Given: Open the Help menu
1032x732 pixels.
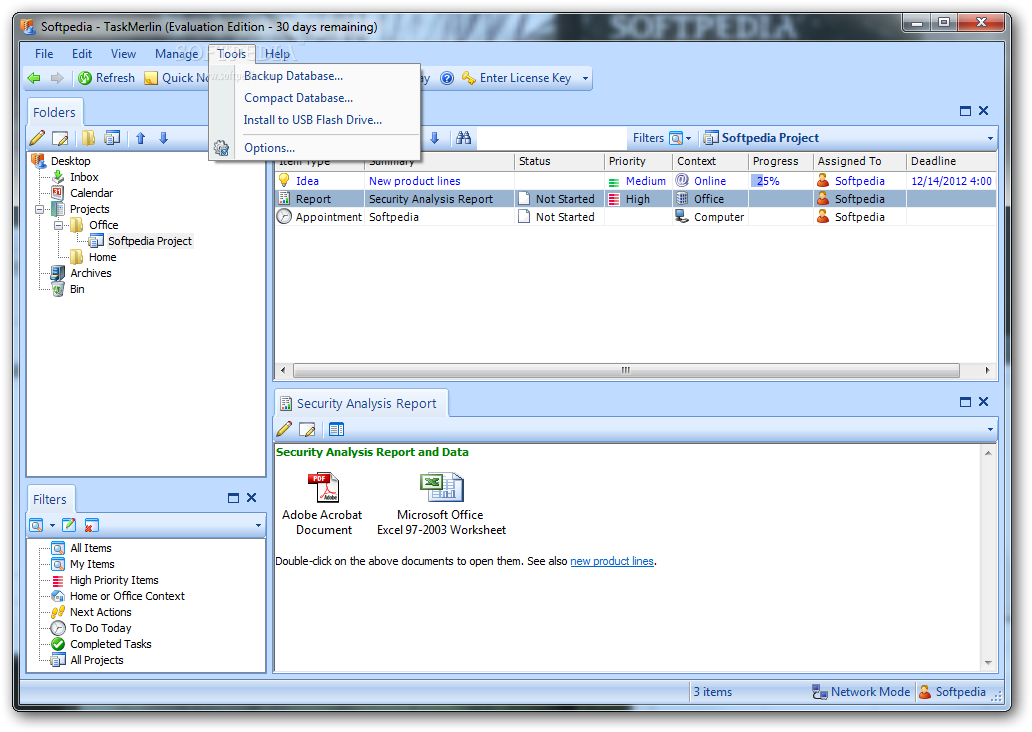Looking at the screenshot, I should (x=277, y=54).
